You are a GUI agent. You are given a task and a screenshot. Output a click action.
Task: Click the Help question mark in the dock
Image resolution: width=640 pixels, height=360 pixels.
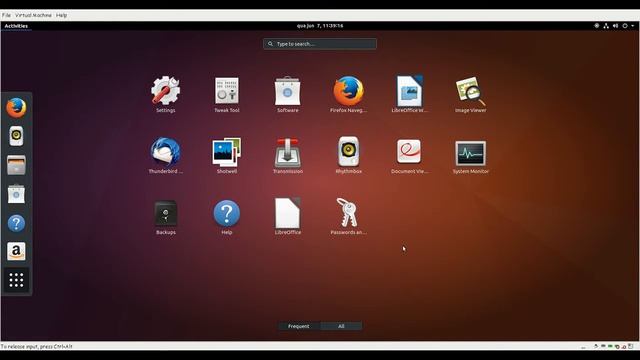16,223
